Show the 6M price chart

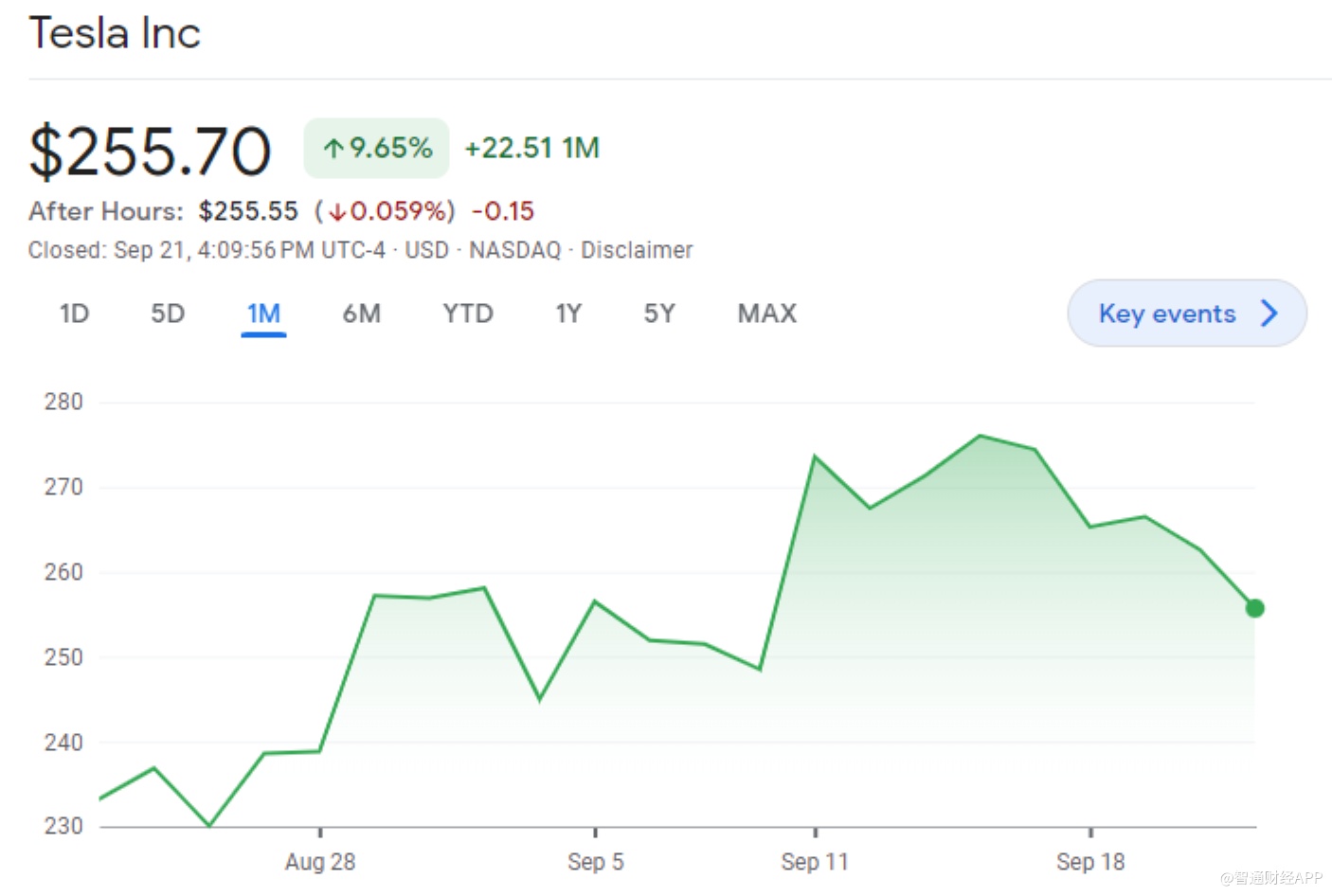(361, 314)
